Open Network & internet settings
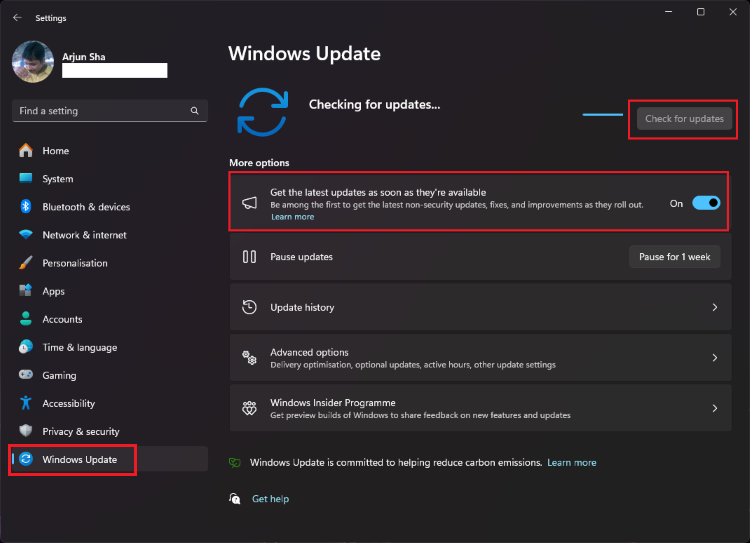750x543 pixels. (x=110, y=235)
